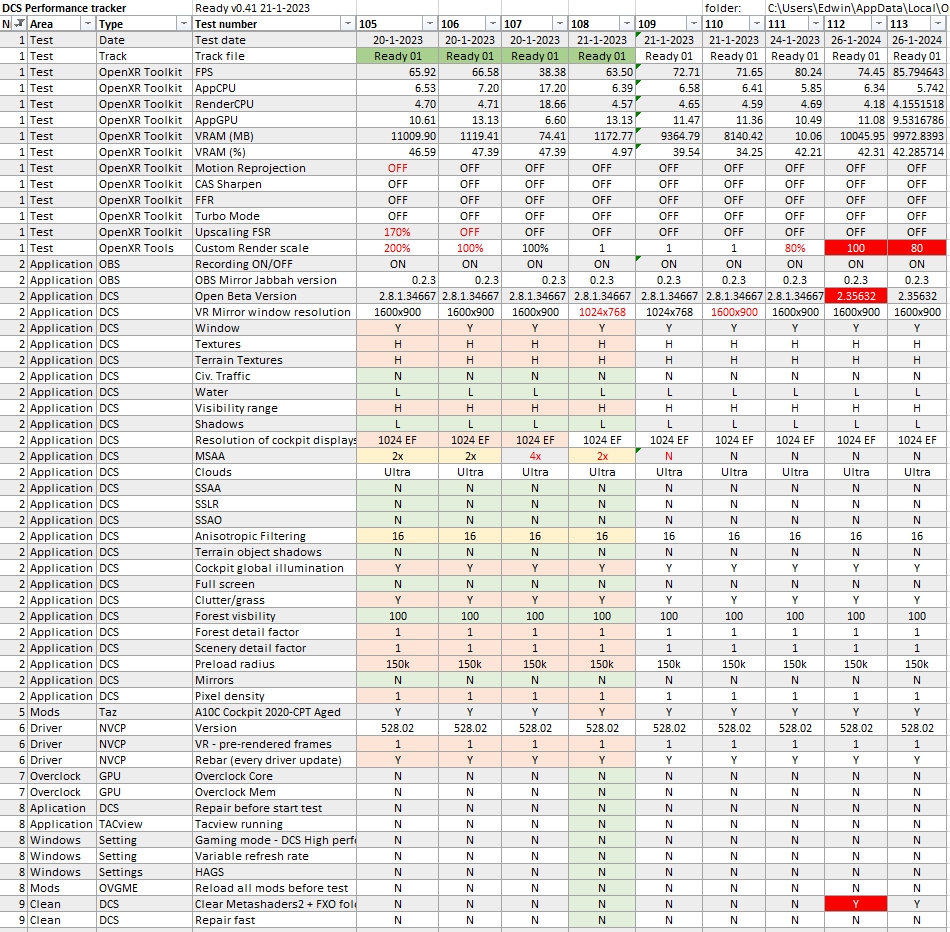Select the 'OBS Mirror Jabbah version' cell
This screenshot has height=932, width=950.
tap(274, 280)
